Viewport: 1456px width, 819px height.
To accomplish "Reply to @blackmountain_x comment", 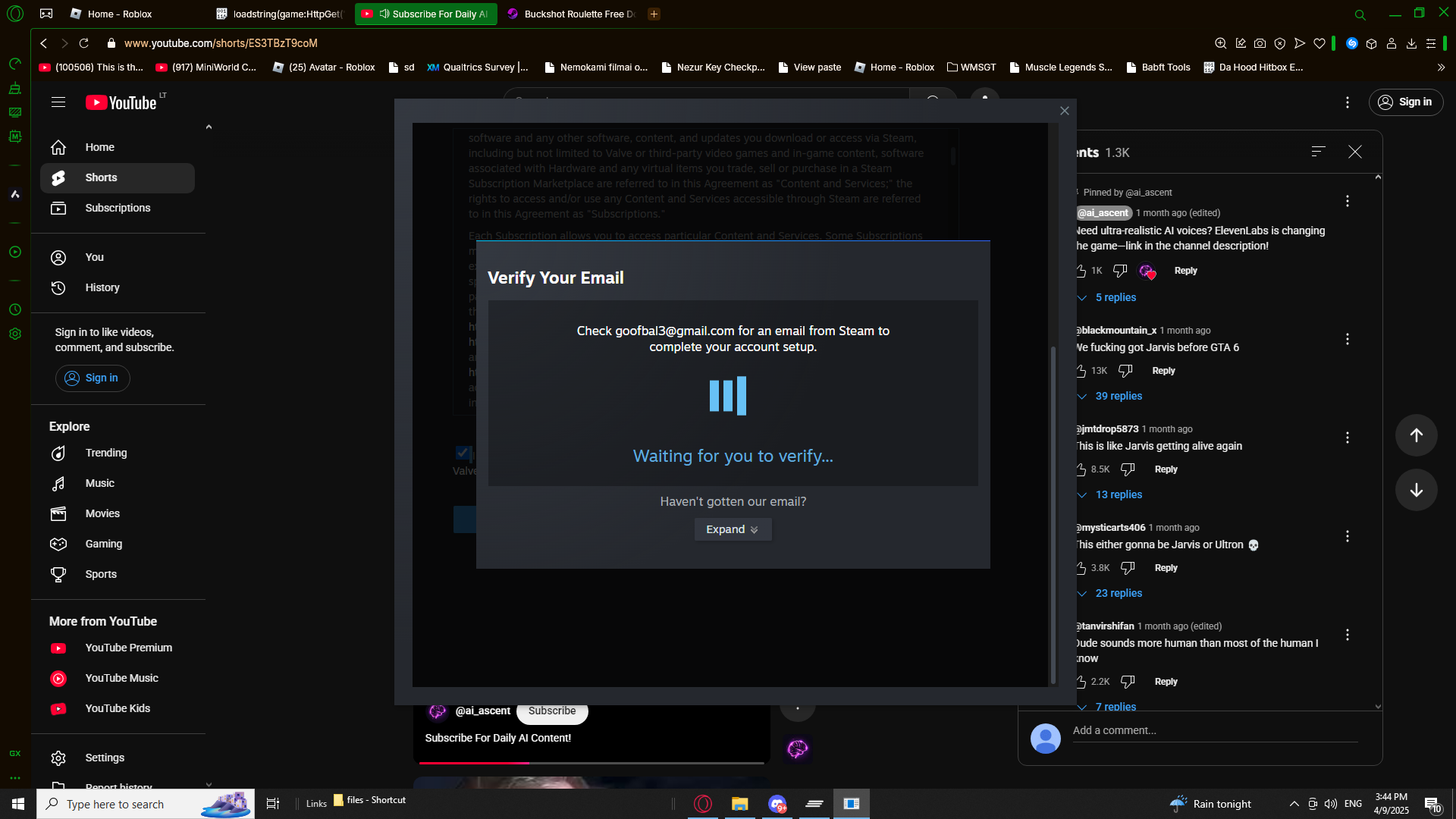I will (x=1163, y=371).
